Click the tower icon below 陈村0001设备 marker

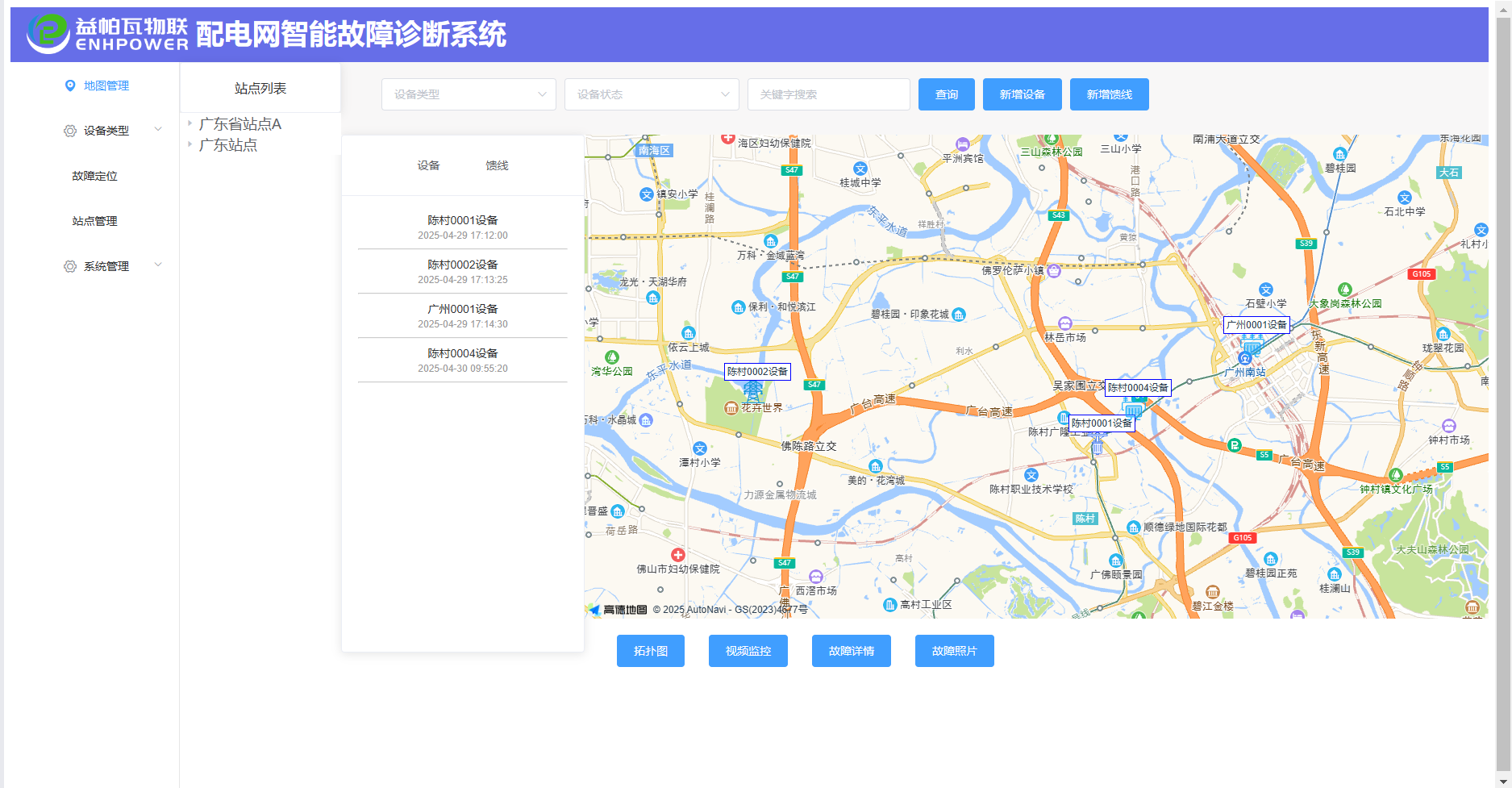coord(1097,443)
